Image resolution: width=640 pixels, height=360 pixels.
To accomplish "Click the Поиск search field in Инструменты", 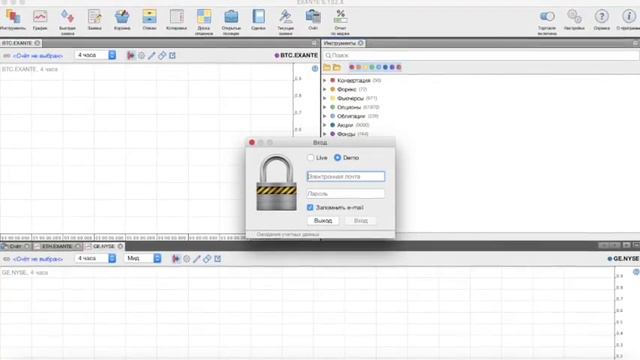I will coord(481,55).
